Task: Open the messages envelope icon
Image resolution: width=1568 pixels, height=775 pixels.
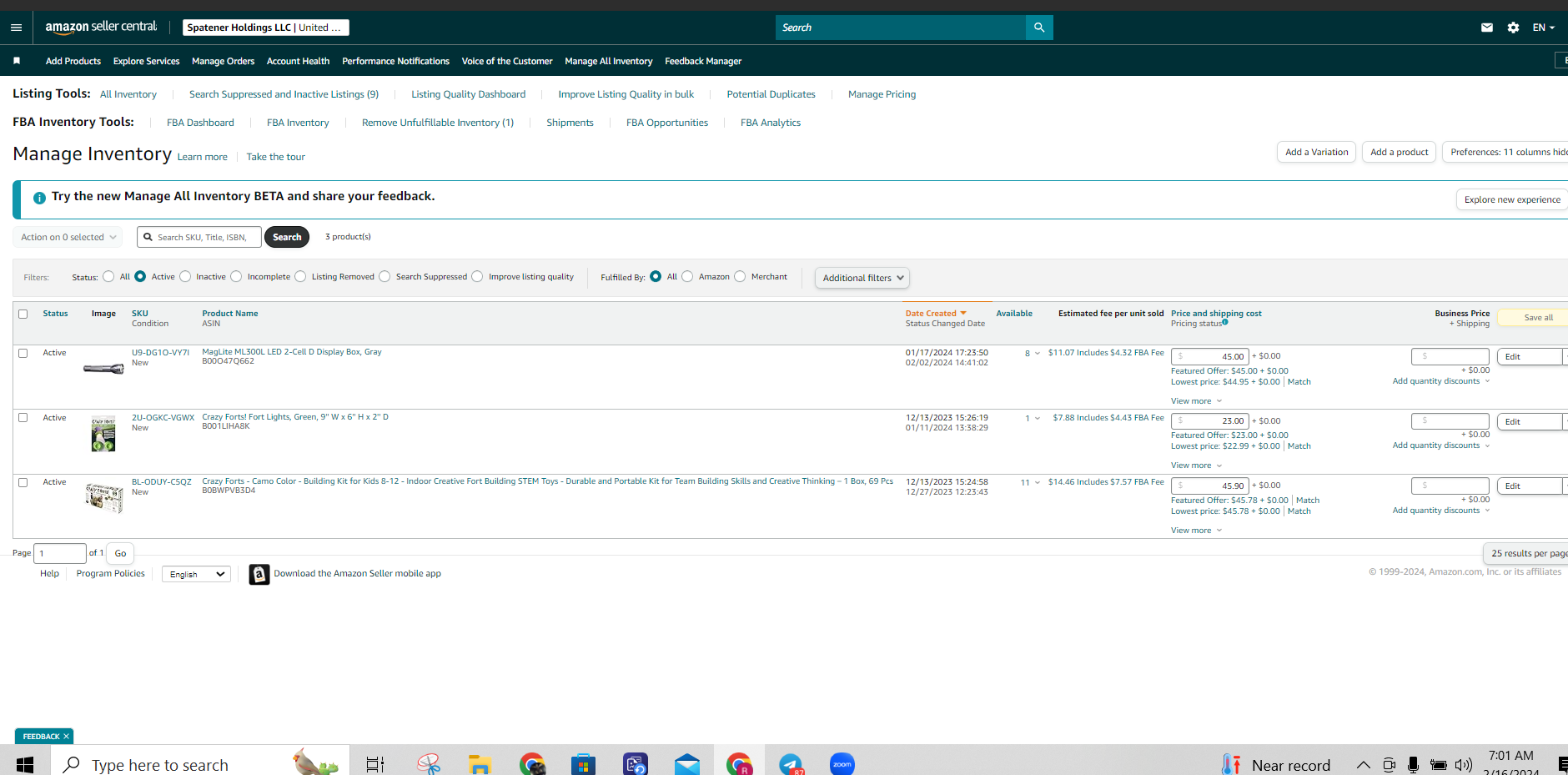Action: point(1487,28)
